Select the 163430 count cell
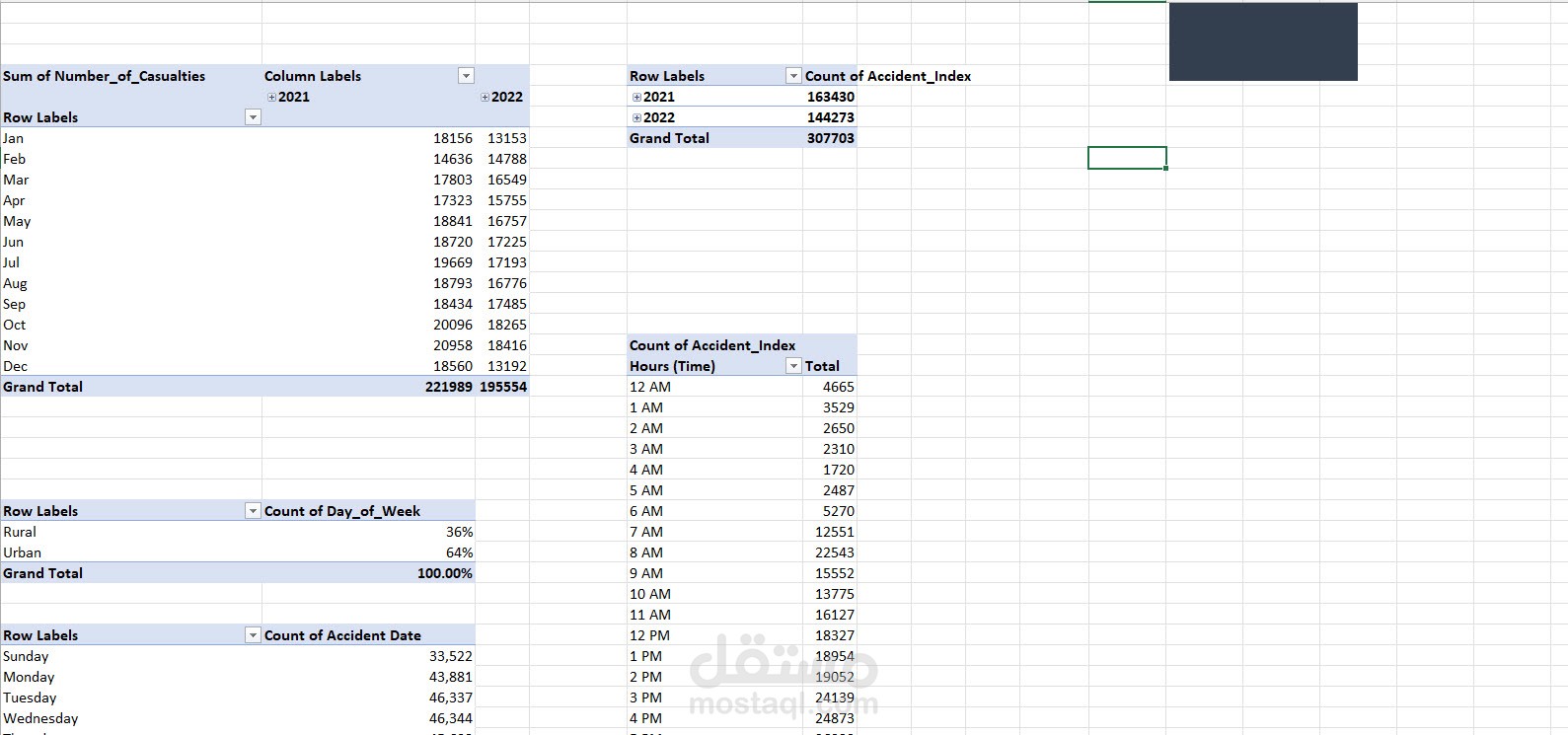 click(831, 97)
